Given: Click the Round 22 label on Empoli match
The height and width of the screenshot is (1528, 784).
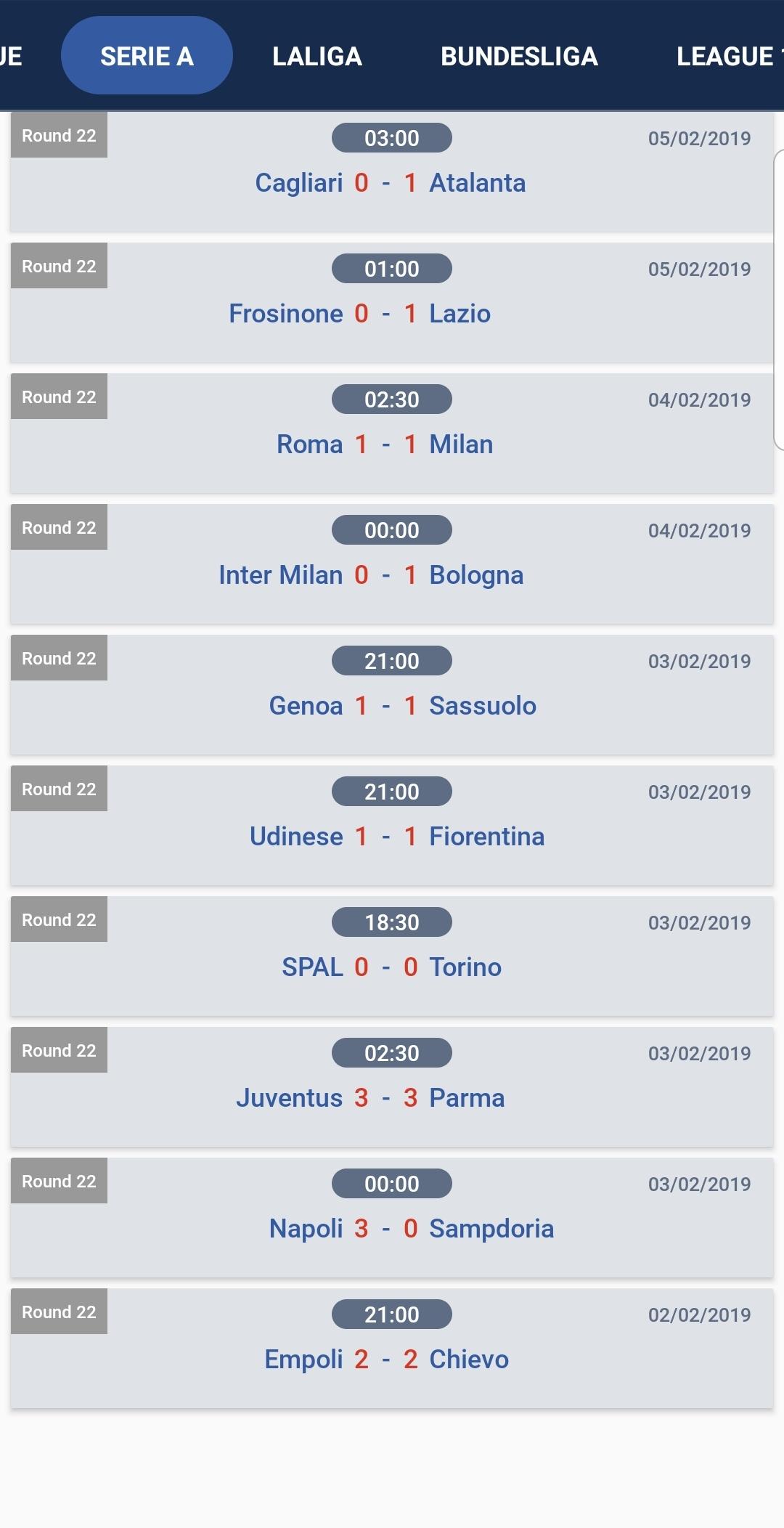Looking at the screenshot, I should pos(59,1312).
